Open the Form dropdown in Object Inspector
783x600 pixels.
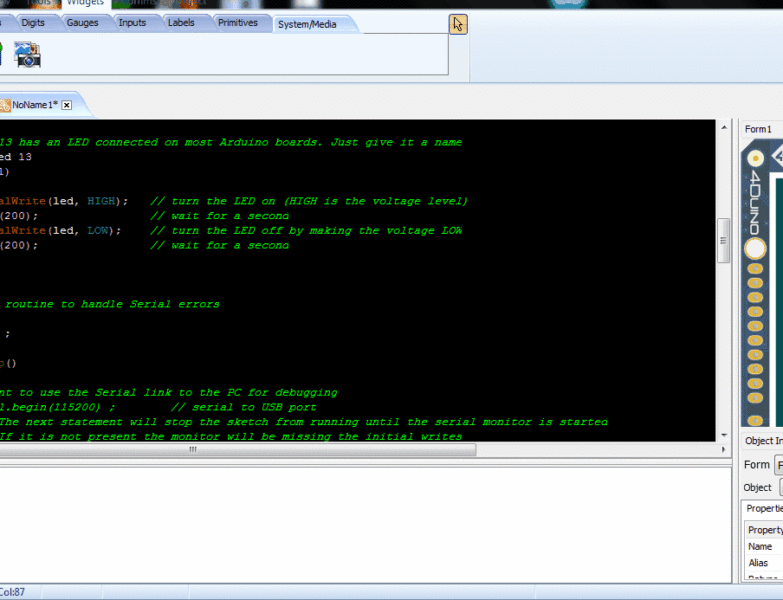click(x=778, y=465)
